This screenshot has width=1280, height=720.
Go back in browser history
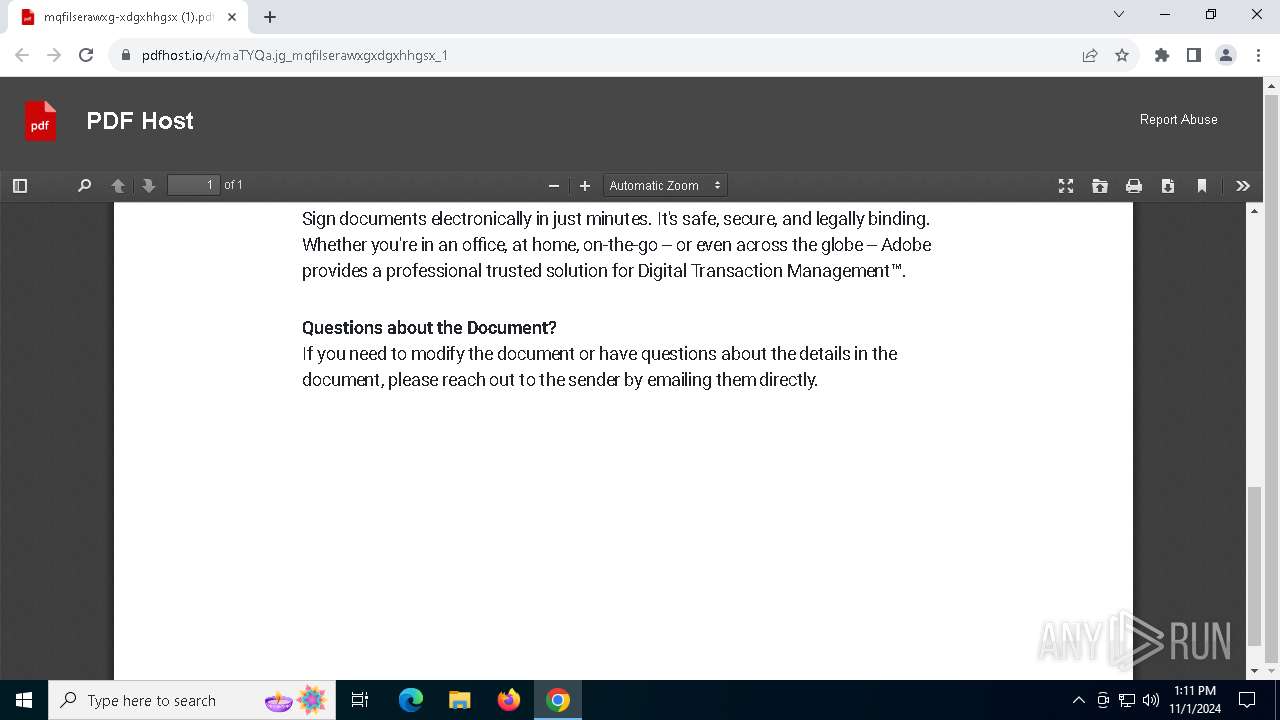22,55
